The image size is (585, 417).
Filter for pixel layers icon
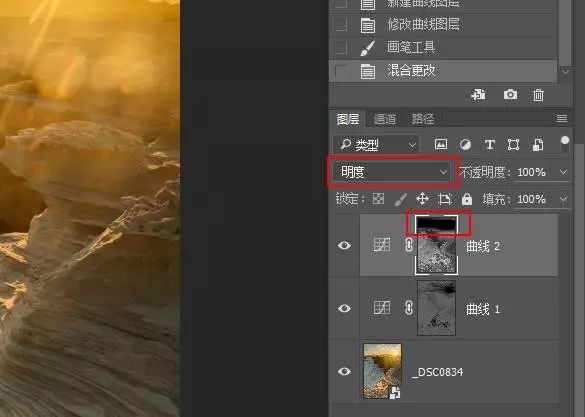pos(441,144)
